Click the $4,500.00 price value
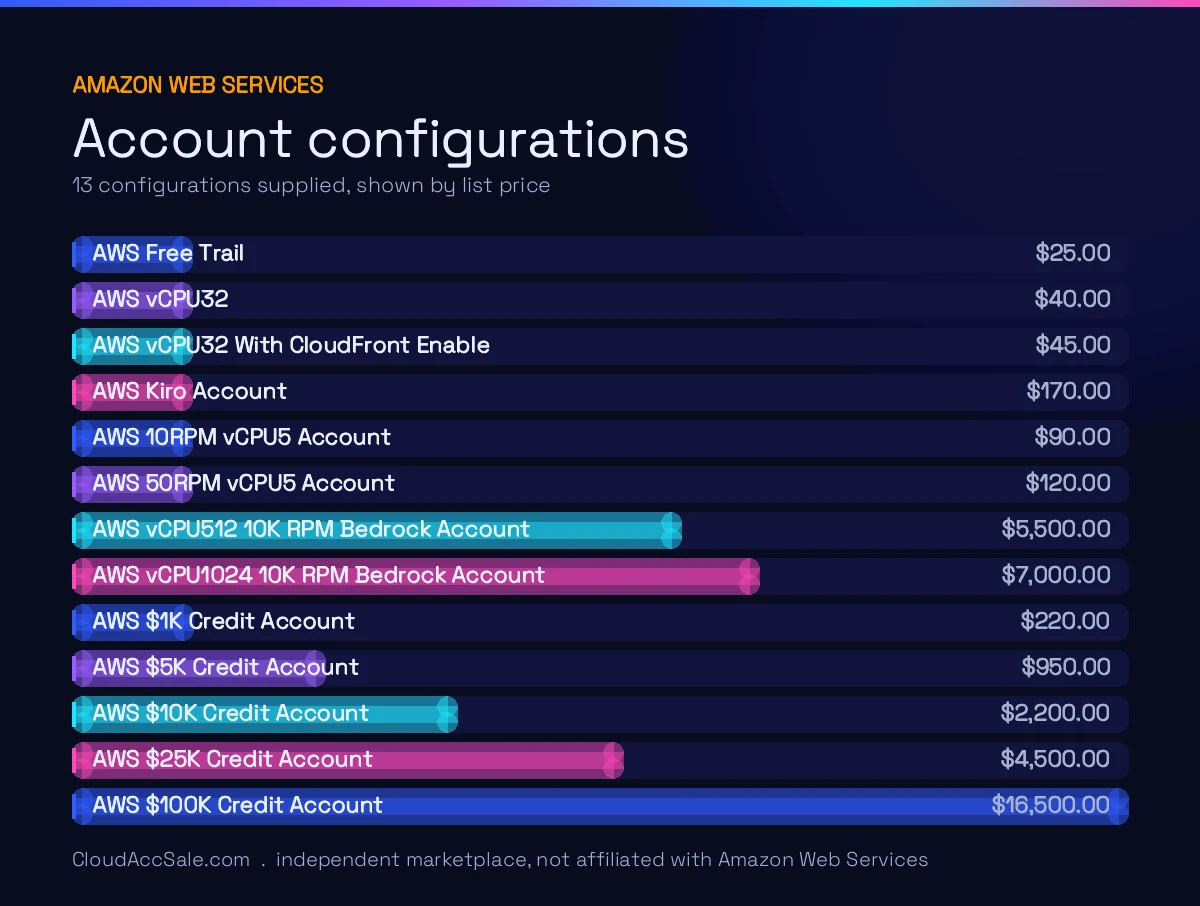1200x906 pixels. 1056,759
